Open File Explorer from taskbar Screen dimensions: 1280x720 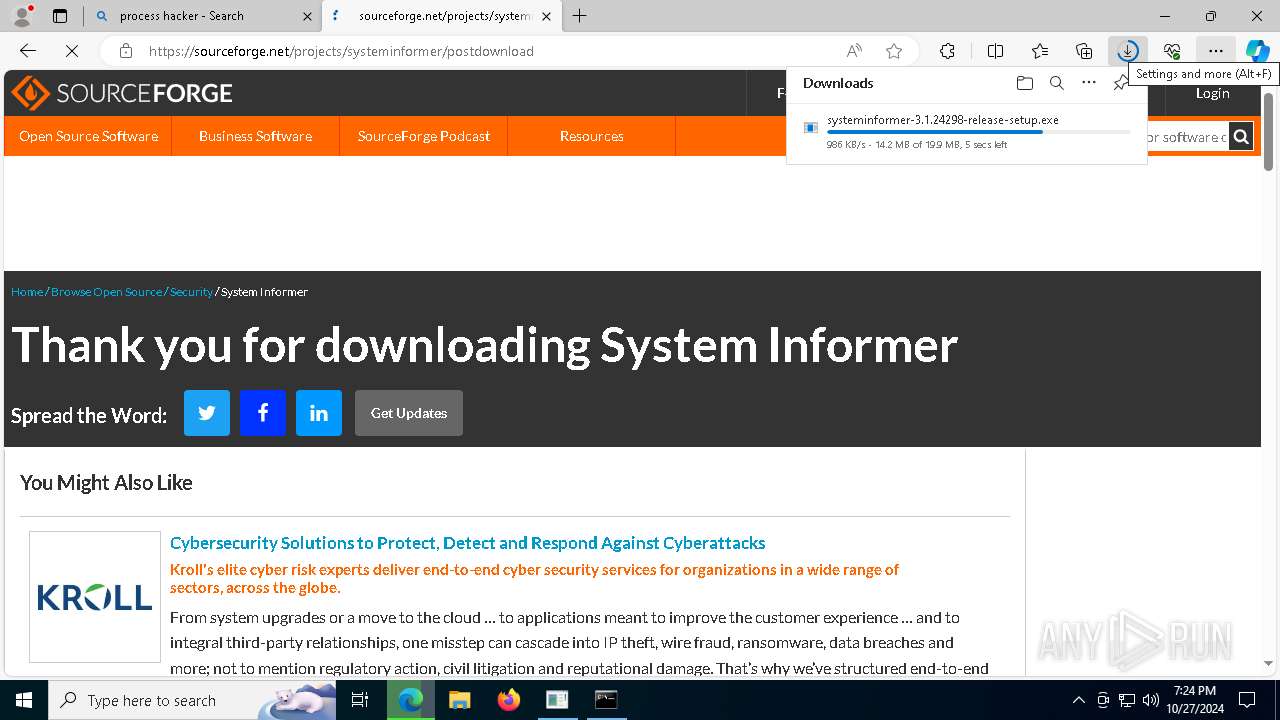(459, 700)
